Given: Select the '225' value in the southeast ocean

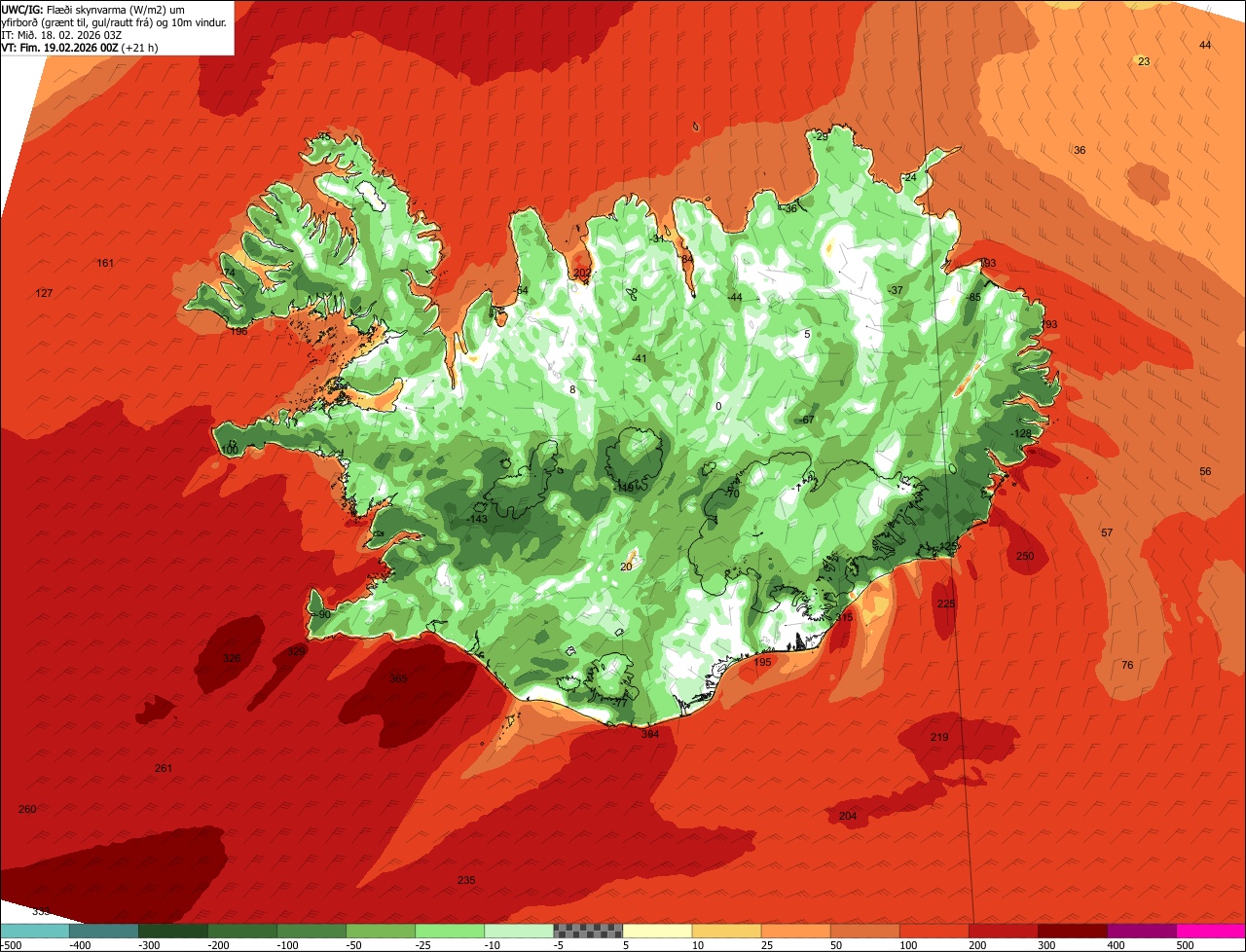Looking at the screenshot, I should (946, 604).
